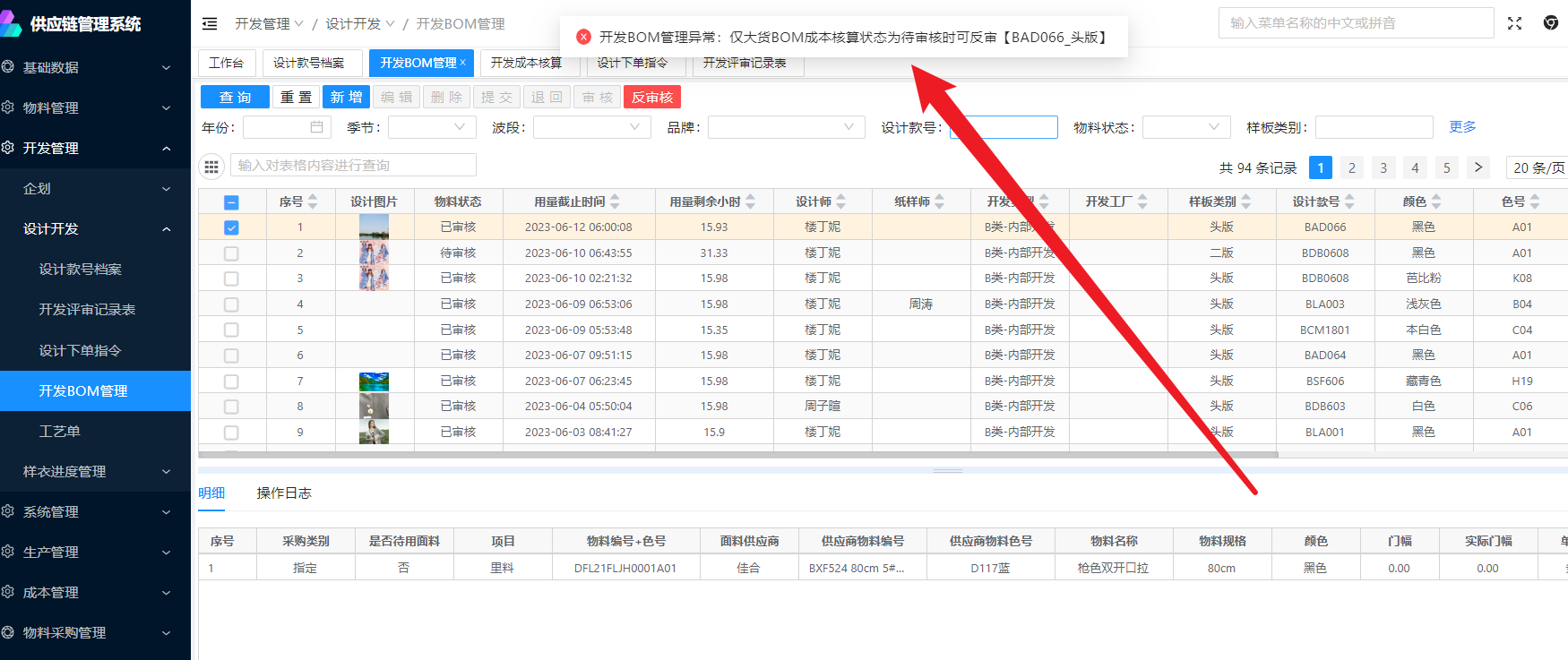The height and width of the screenshot is (660, 1568).
Task: Click the 反审核 button
Action: (x=652, y=97)
